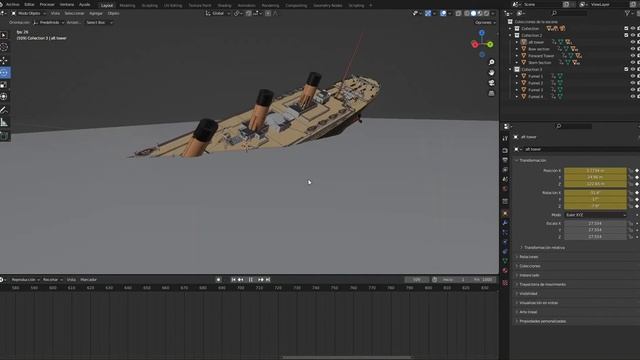Open the Texture properties checker tab
The width and height of the screenshot is (640, 360).
505,282
